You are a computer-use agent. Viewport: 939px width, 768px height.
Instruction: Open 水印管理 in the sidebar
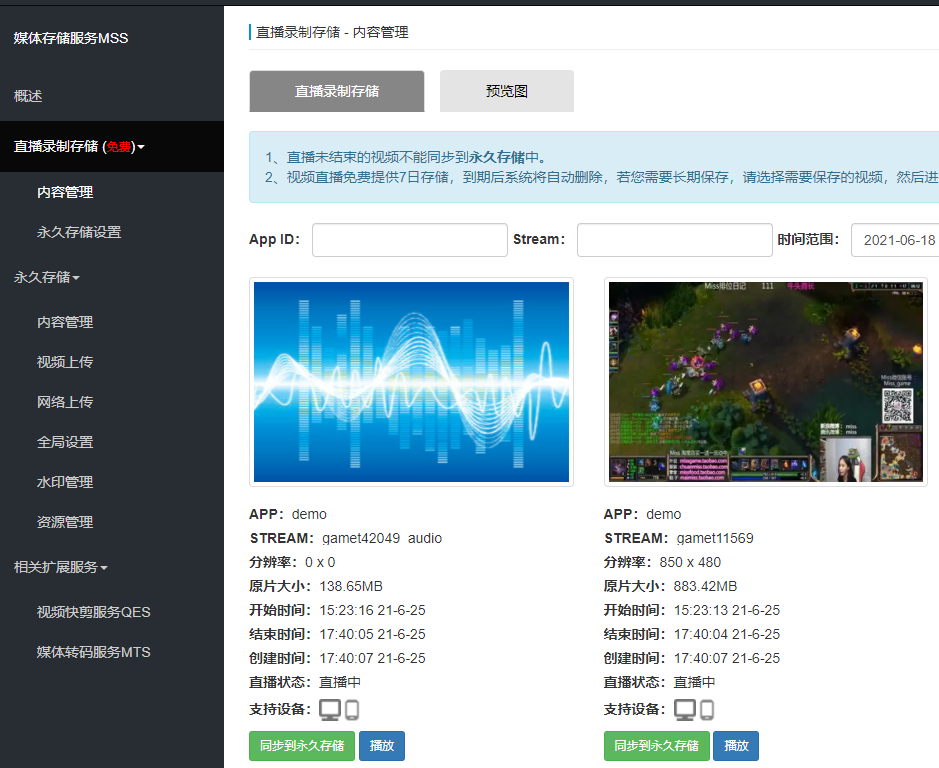pos(65,482)
